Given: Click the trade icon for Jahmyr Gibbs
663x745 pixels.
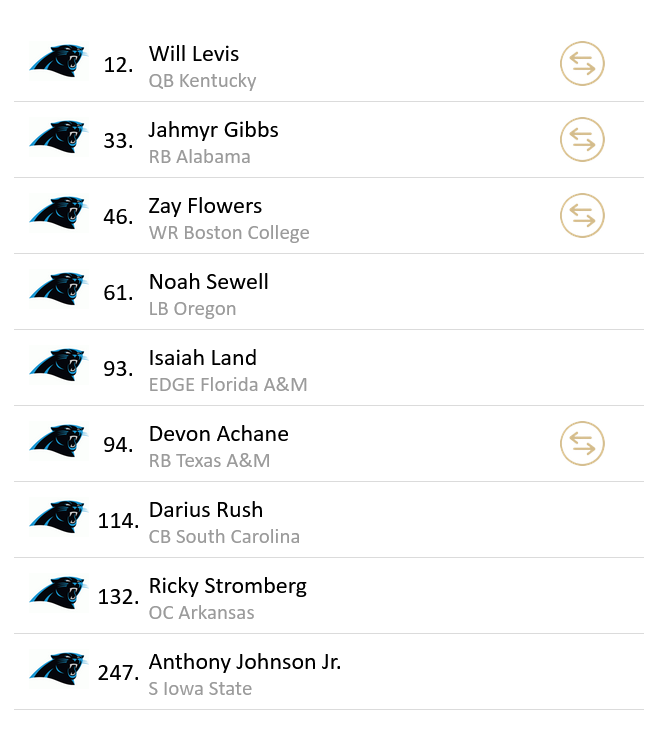Looking at the screenshot, I should (x=582, y=140).
